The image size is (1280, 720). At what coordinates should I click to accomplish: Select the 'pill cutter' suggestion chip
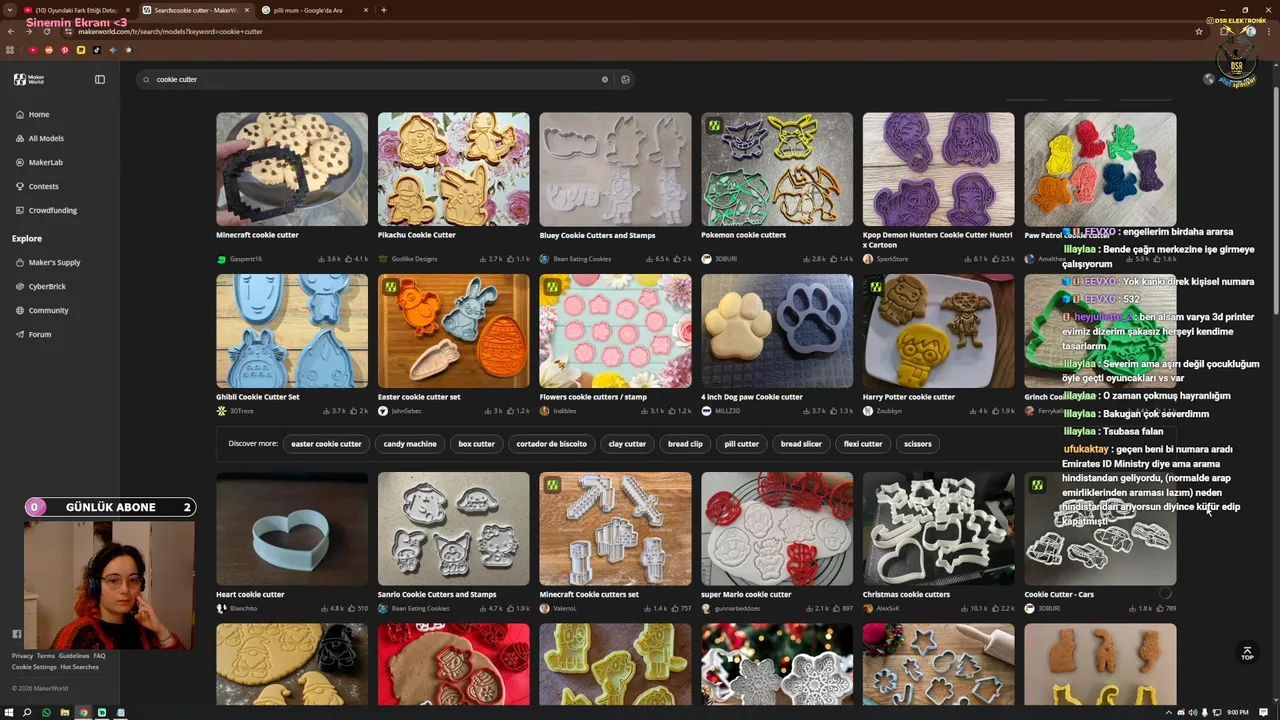(x=742, y=444)
